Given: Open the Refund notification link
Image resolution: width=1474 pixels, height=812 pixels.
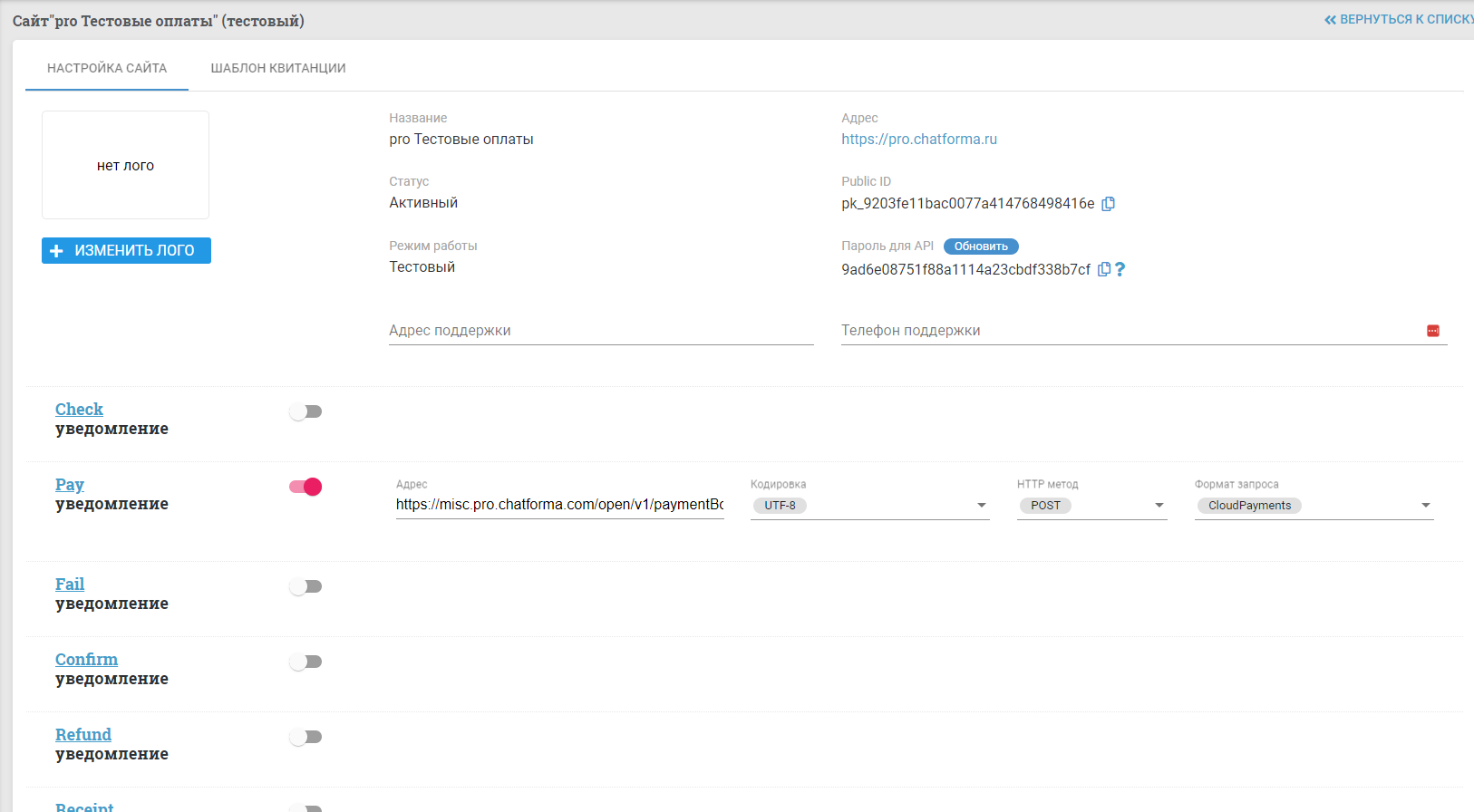Looking at the screenshot, I should pos(83,735).
